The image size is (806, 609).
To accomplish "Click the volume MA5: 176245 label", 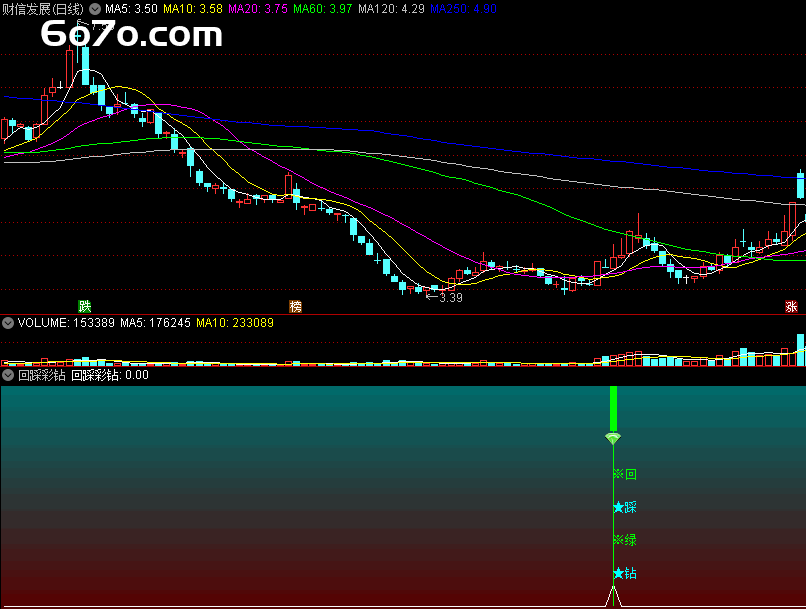I will click(x=155, y=323).
